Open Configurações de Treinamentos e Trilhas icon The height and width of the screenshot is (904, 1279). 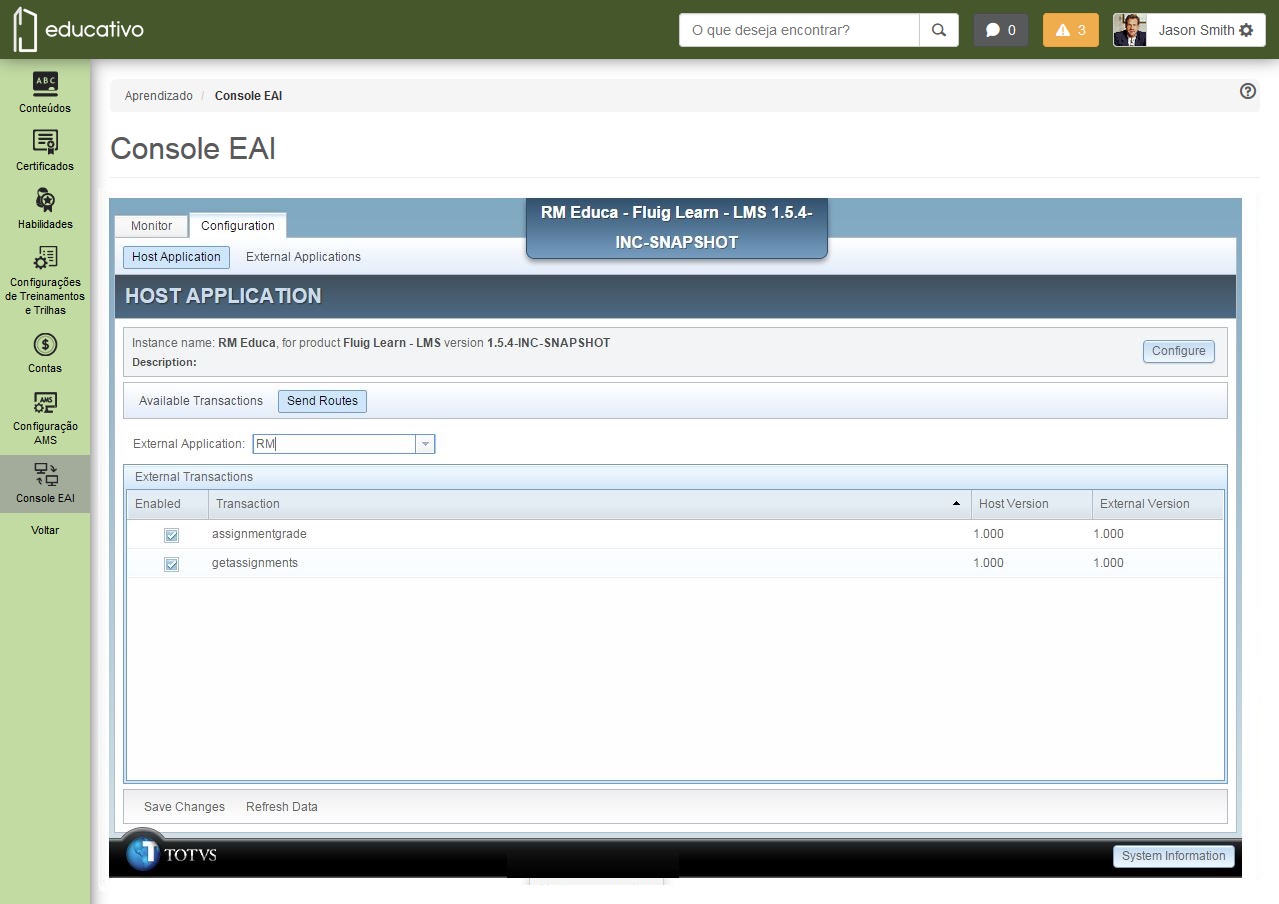[x=45, y=258]
